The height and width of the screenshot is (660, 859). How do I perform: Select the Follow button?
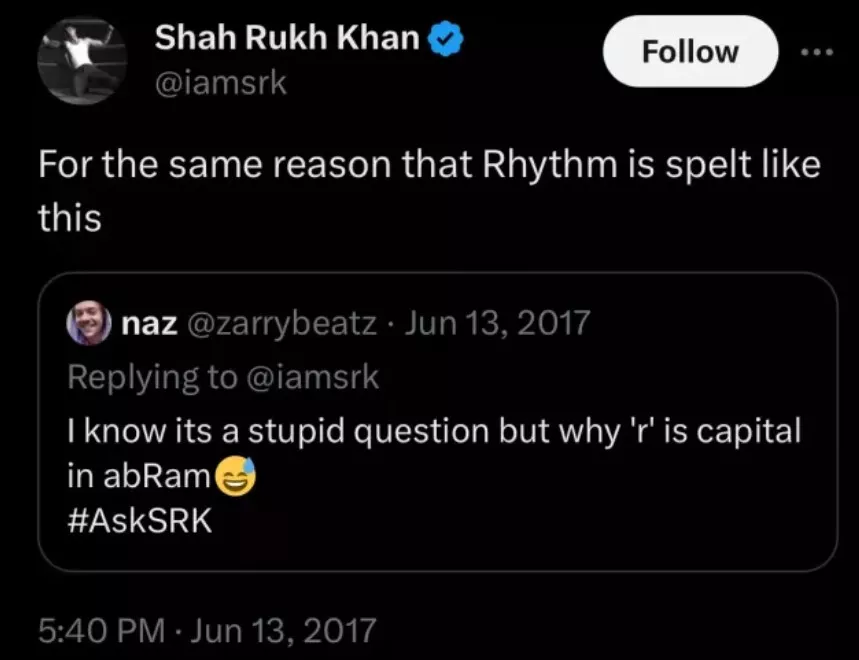[689, 52]
